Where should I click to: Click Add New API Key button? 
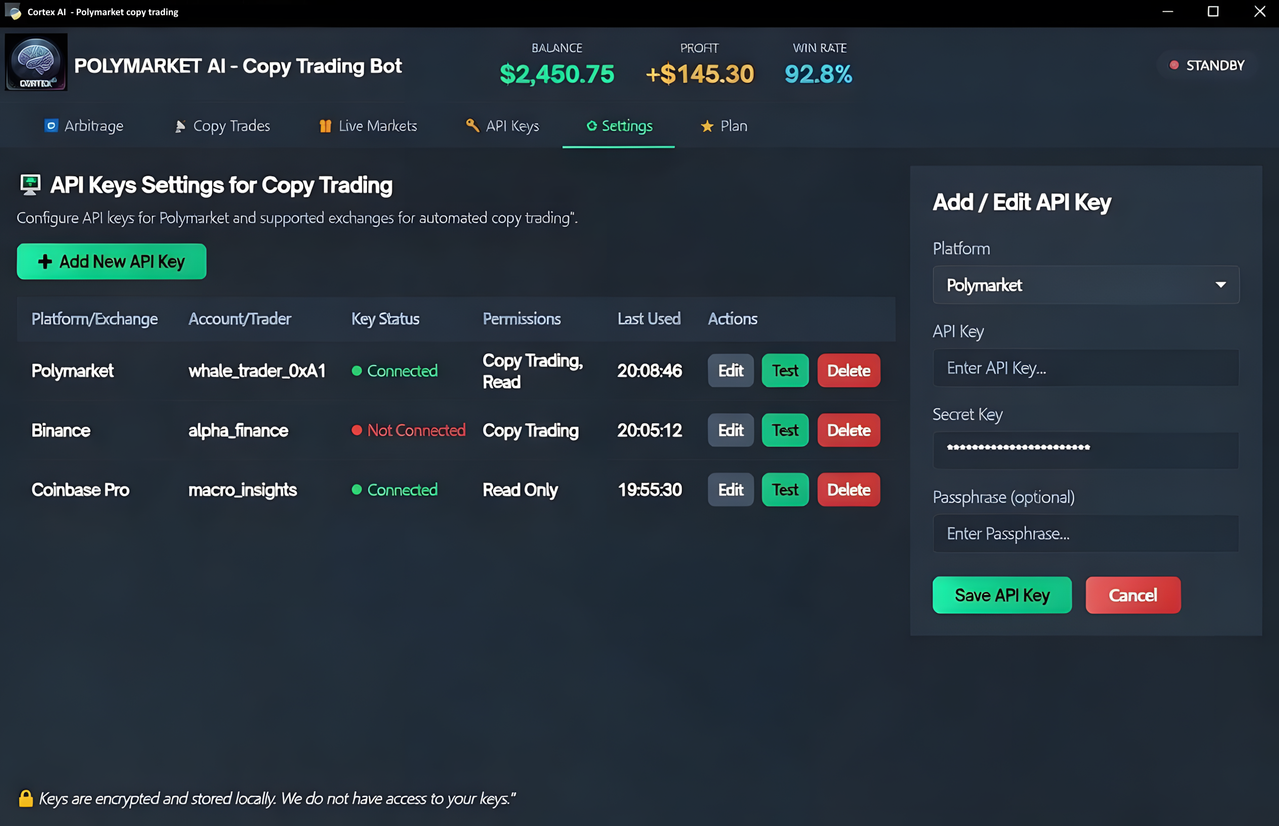pos(112,262)
